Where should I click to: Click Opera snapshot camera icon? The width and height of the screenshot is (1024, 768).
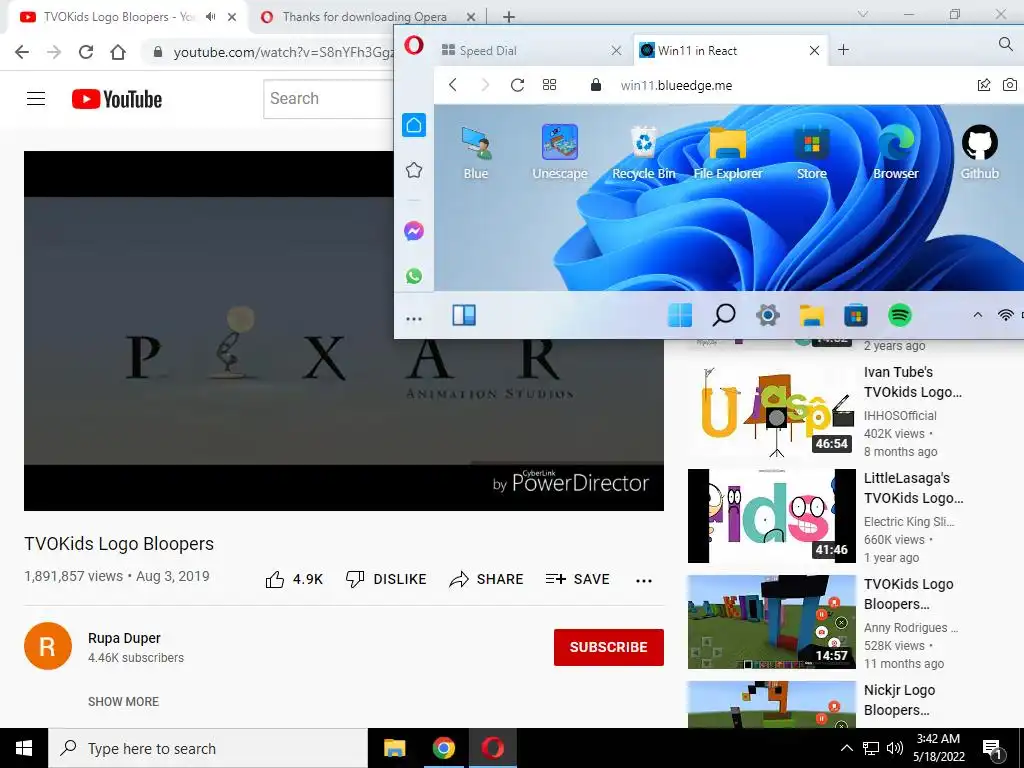(x=1010, y=85)
